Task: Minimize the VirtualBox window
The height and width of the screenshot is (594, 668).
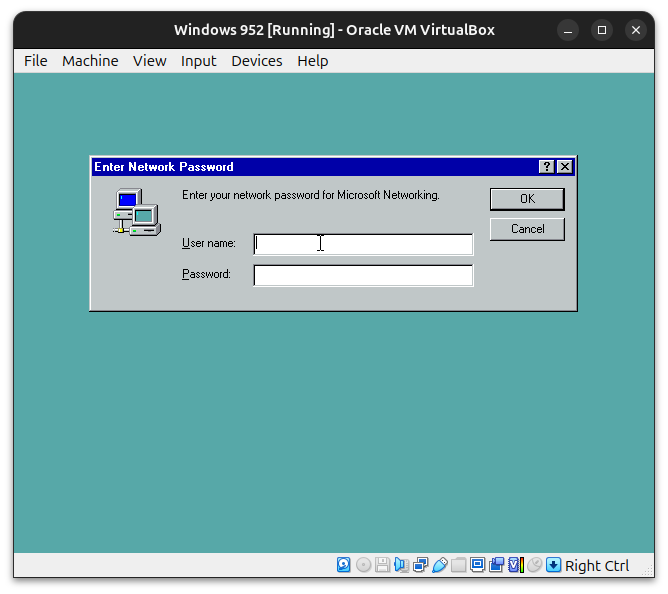Action: pyautogui.click(x=568, y=30)
